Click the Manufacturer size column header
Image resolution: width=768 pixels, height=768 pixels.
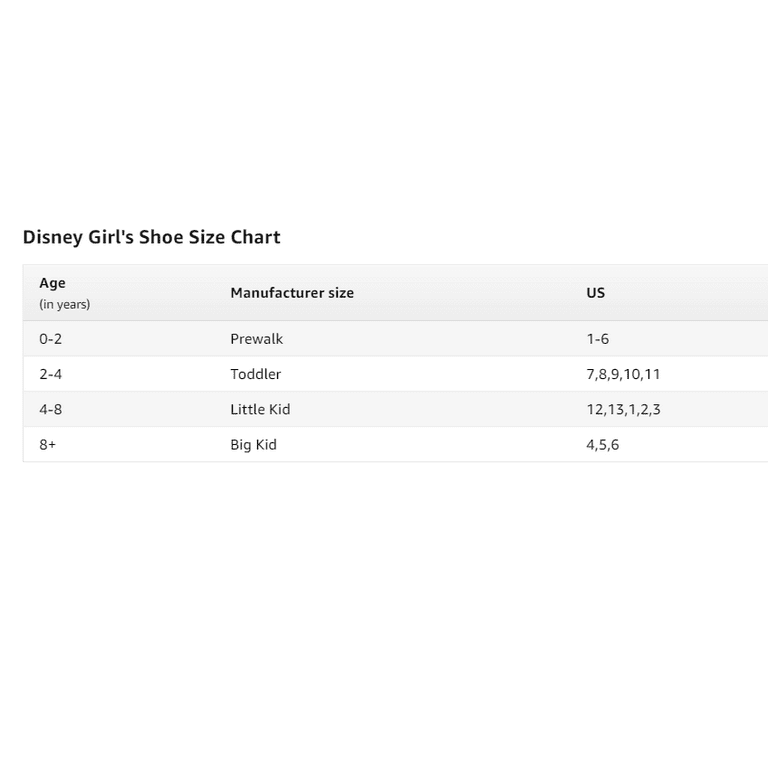(292, 293)
